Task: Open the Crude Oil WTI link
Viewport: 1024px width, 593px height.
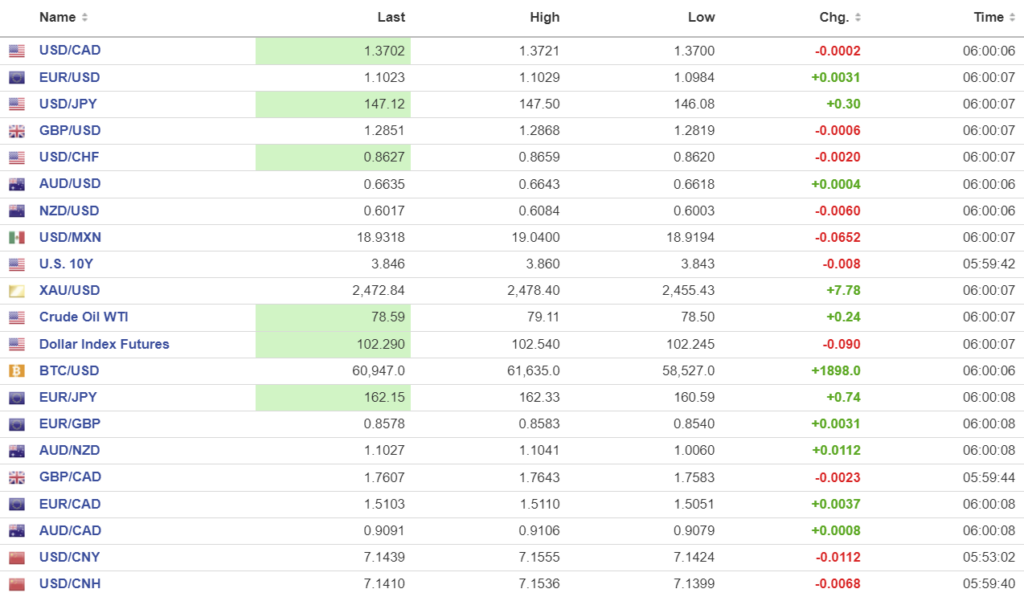Action: (84, 317)
